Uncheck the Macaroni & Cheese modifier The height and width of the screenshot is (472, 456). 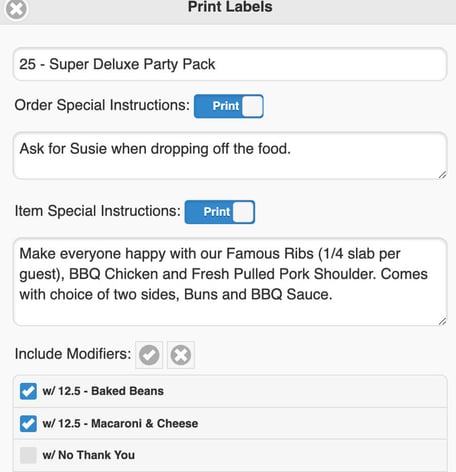point(28,424)
